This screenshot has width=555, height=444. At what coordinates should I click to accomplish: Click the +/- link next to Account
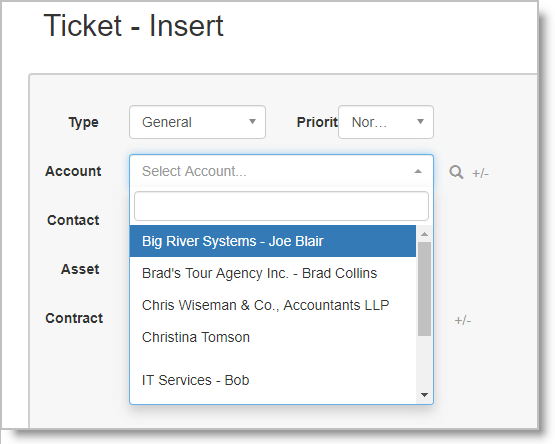pos(480,173)
